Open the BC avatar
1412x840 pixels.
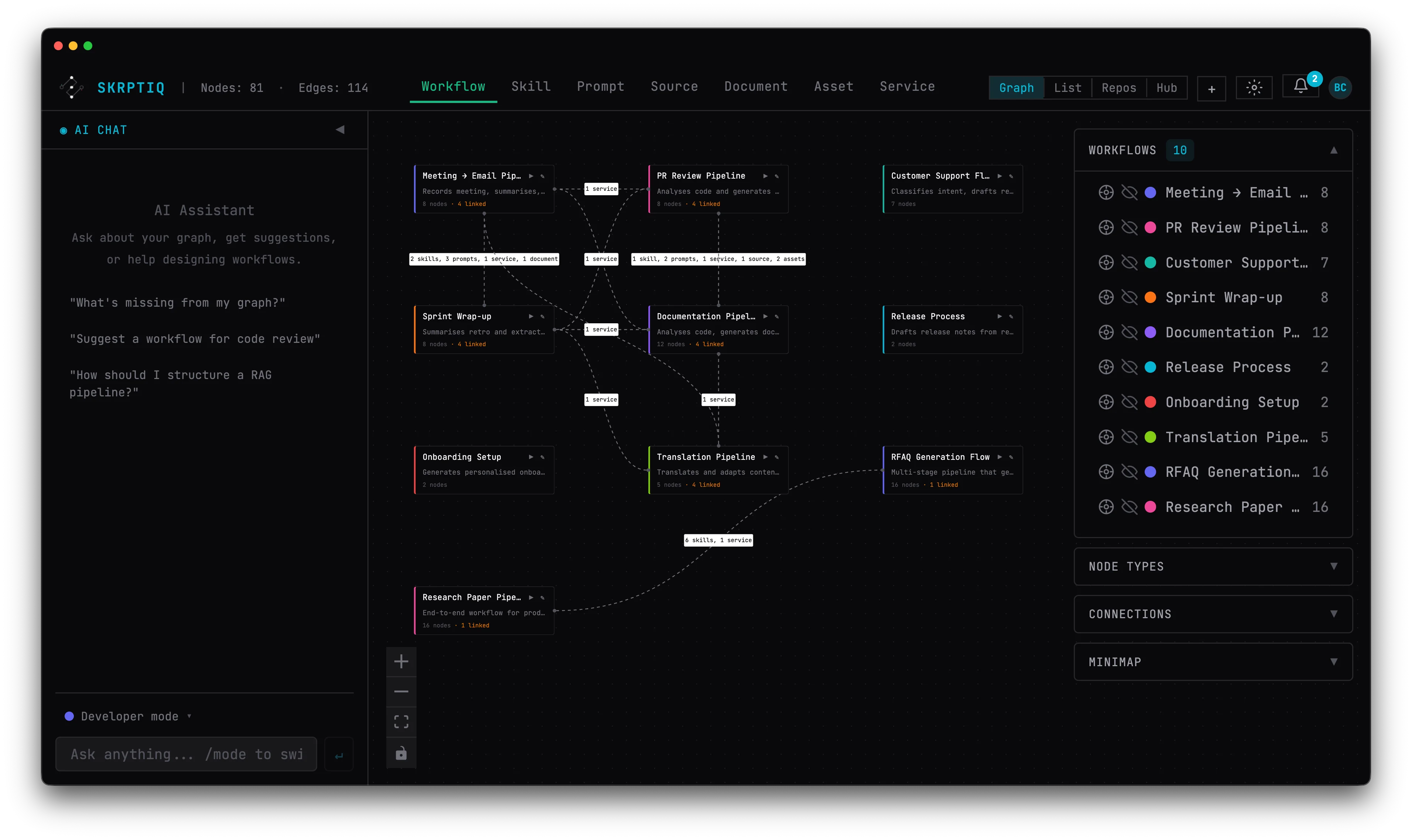coord(1340,87)
